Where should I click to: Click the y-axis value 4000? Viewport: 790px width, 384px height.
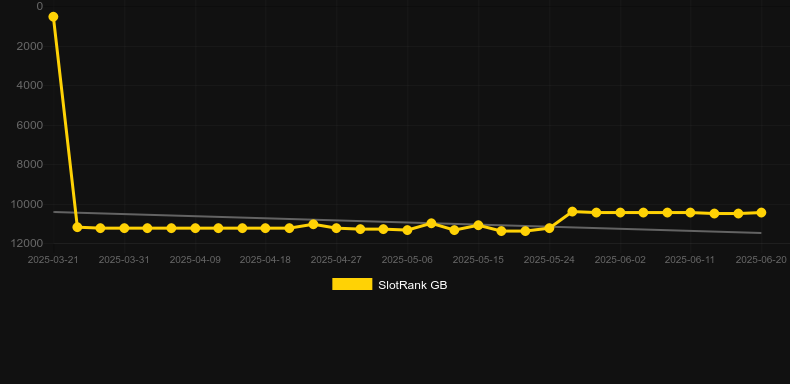pyautogui.click(x=30, y=86)
